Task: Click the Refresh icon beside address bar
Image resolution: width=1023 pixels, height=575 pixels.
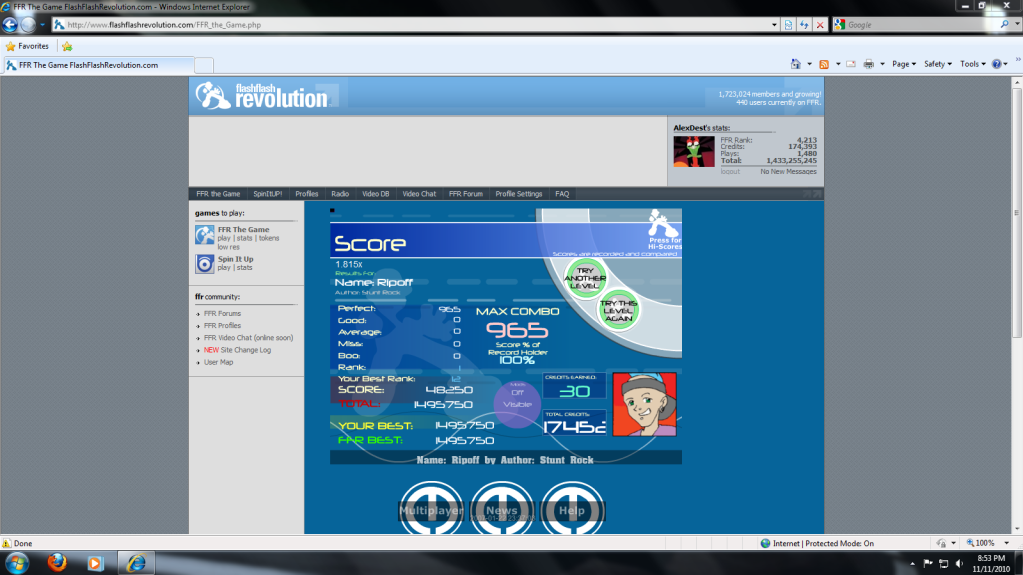Action: coord(803,25)
